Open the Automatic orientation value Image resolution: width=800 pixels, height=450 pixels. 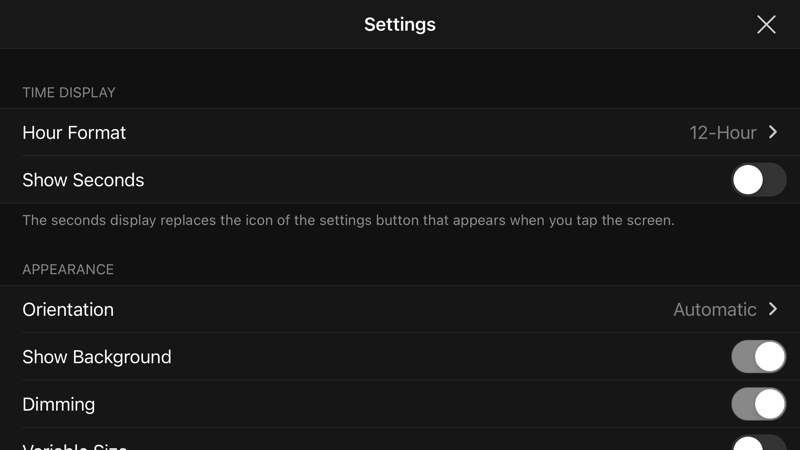pyautogui.click(x=714, y=309)
